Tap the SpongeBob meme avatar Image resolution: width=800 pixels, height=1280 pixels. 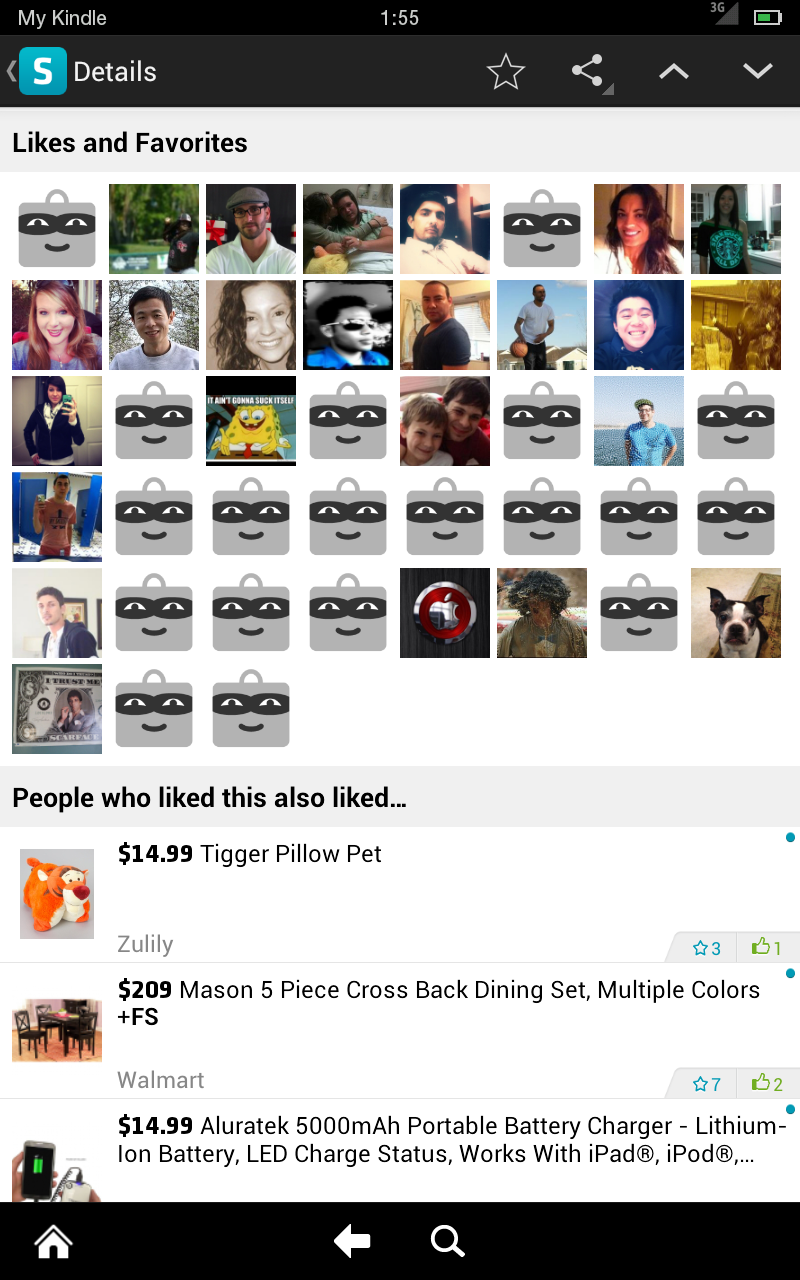251,421
